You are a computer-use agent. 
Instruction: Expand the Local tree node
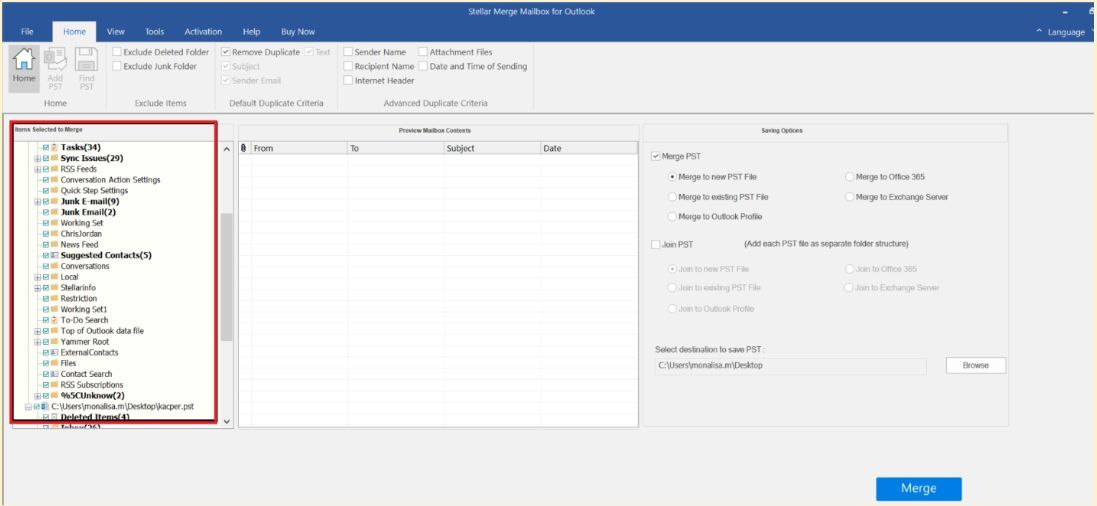[38, 277]
